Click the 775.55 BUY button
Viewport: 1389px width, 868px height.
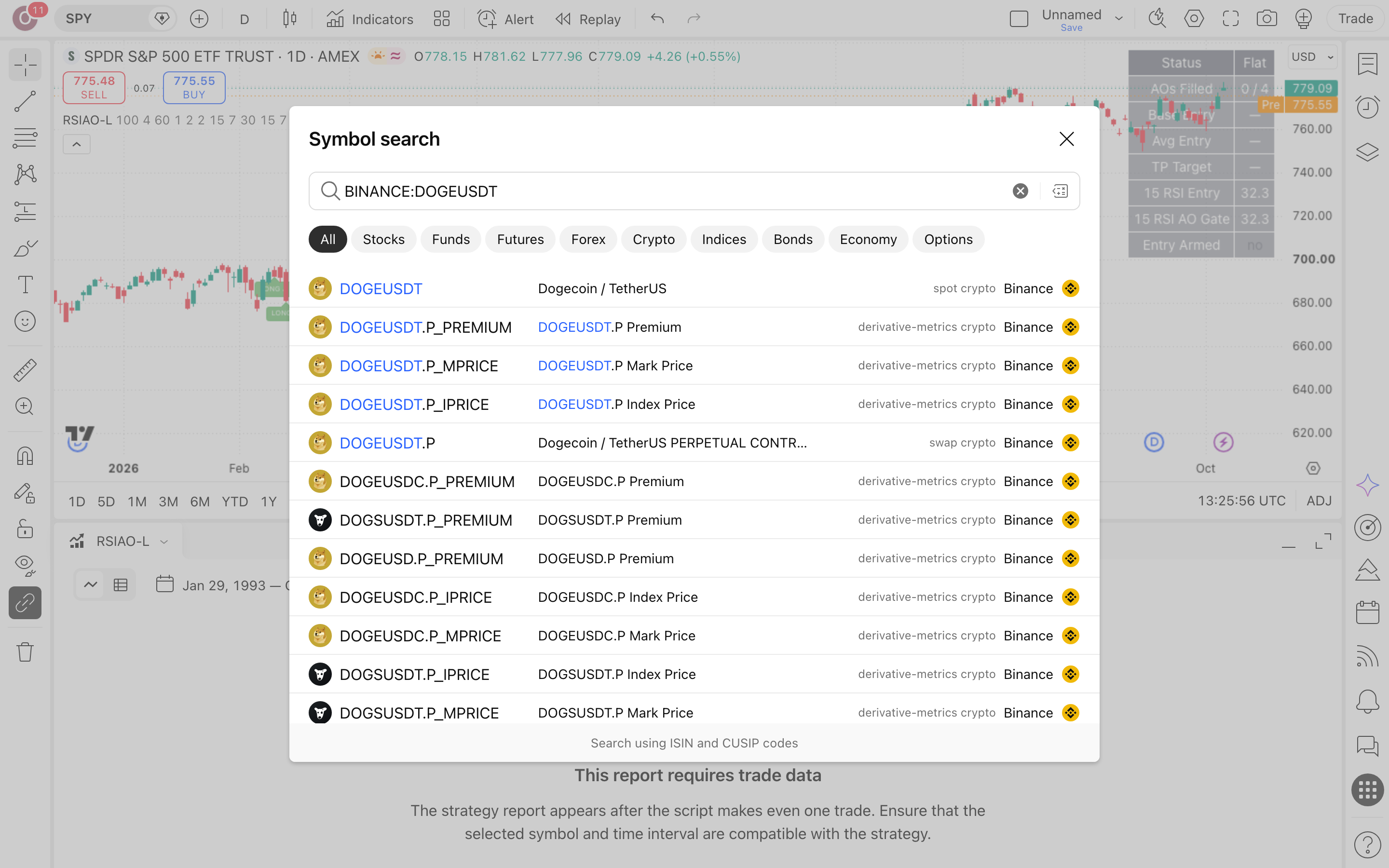194,87
